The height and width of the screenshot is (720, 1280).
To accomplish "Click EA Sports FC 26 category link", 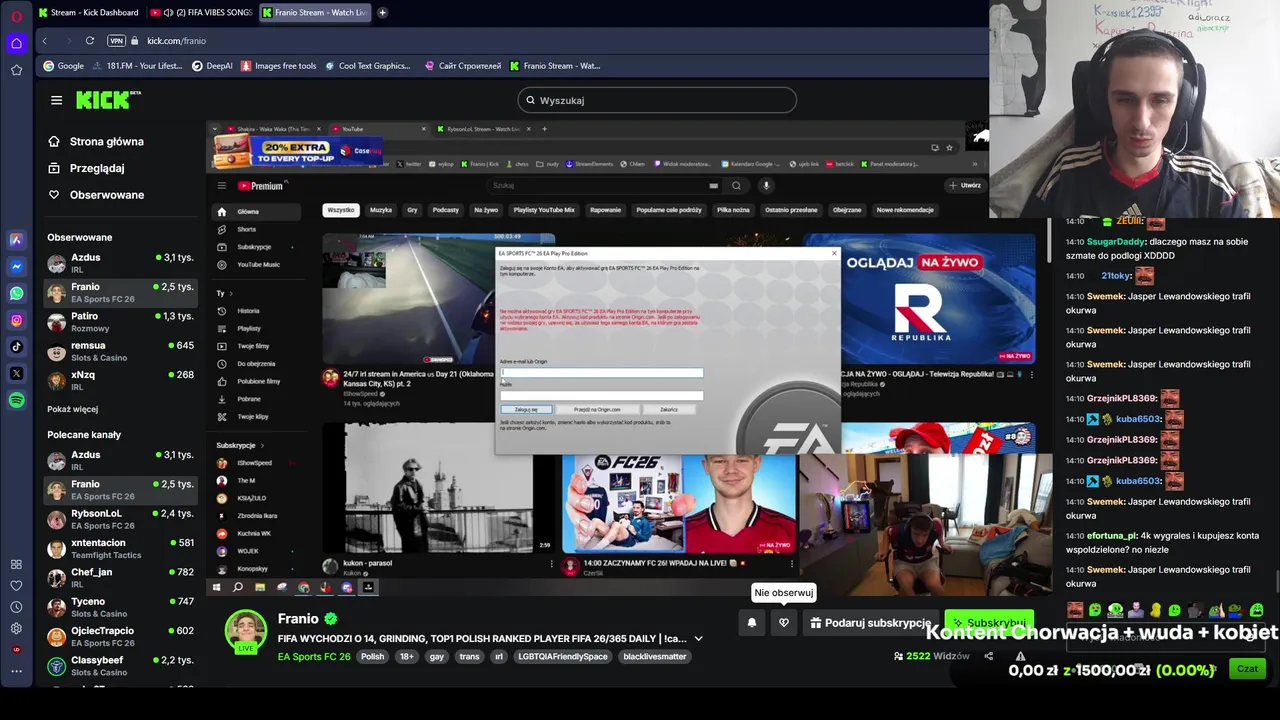I will click(x=314, y=657).
